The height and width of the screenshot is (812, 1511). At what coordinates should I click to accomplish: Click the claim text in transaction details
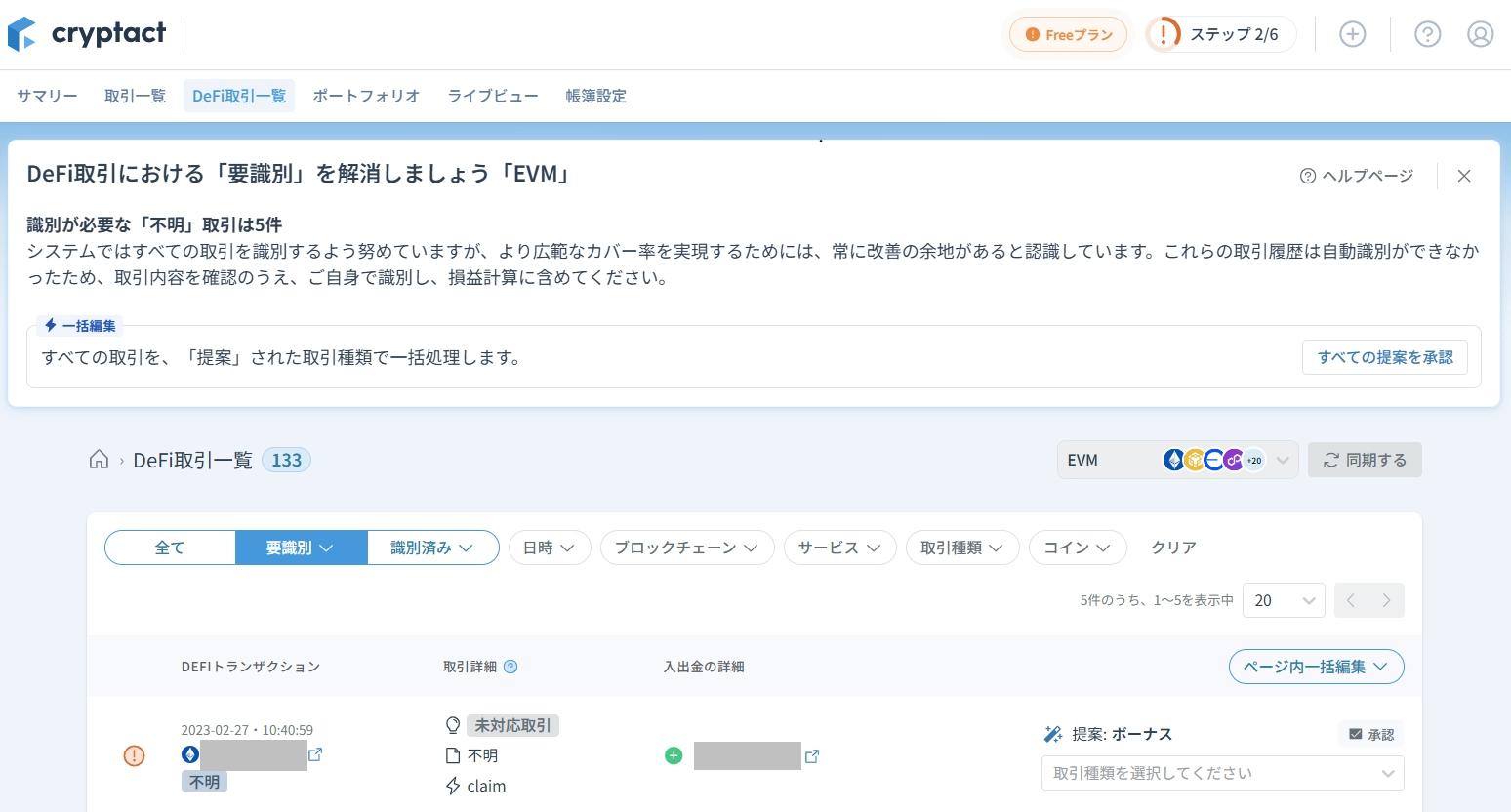(x=486, y=786)
